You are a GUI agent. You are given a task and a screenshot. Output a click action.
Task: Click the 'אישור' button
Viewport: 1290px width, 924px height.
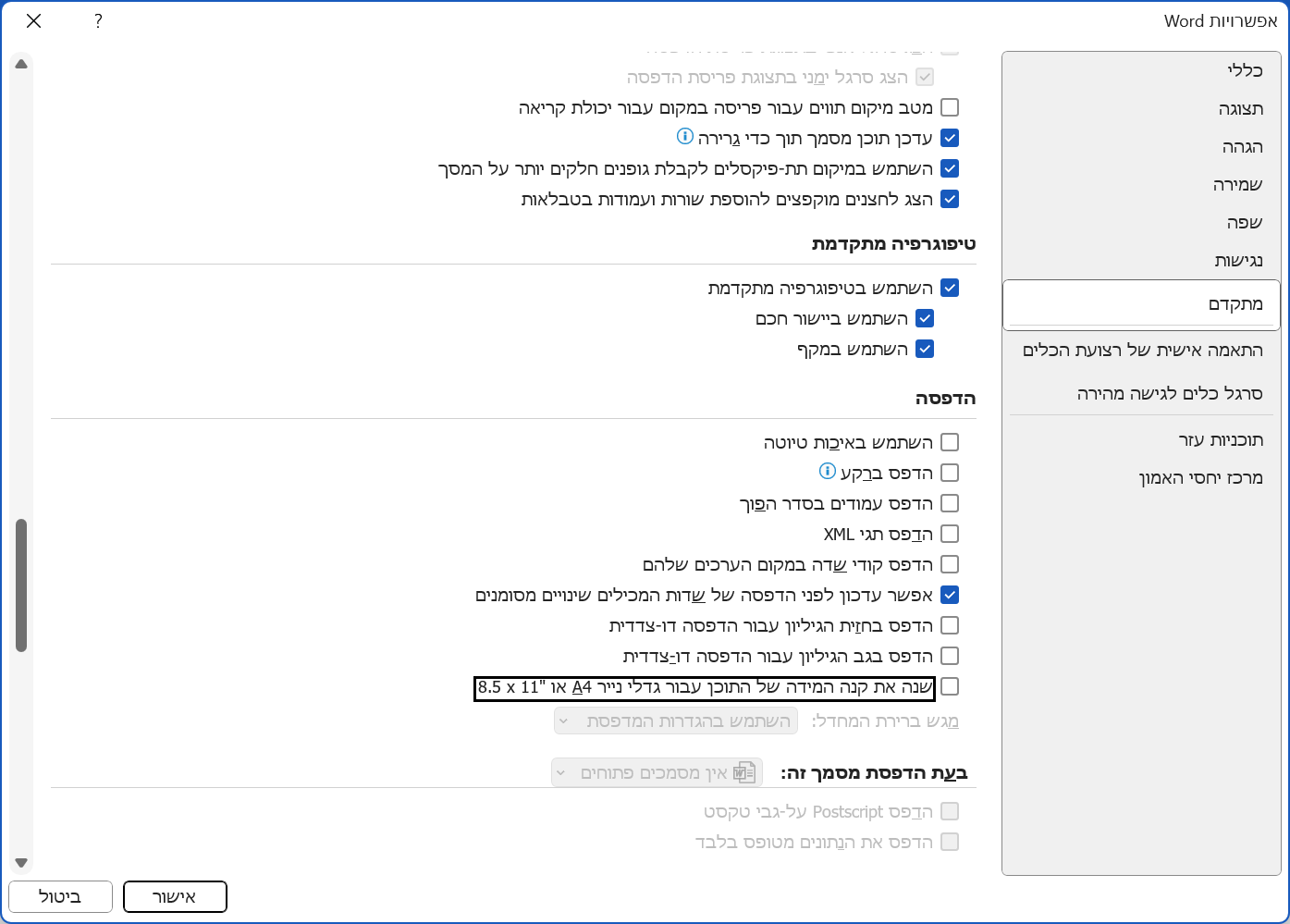[x=175, y=896]
